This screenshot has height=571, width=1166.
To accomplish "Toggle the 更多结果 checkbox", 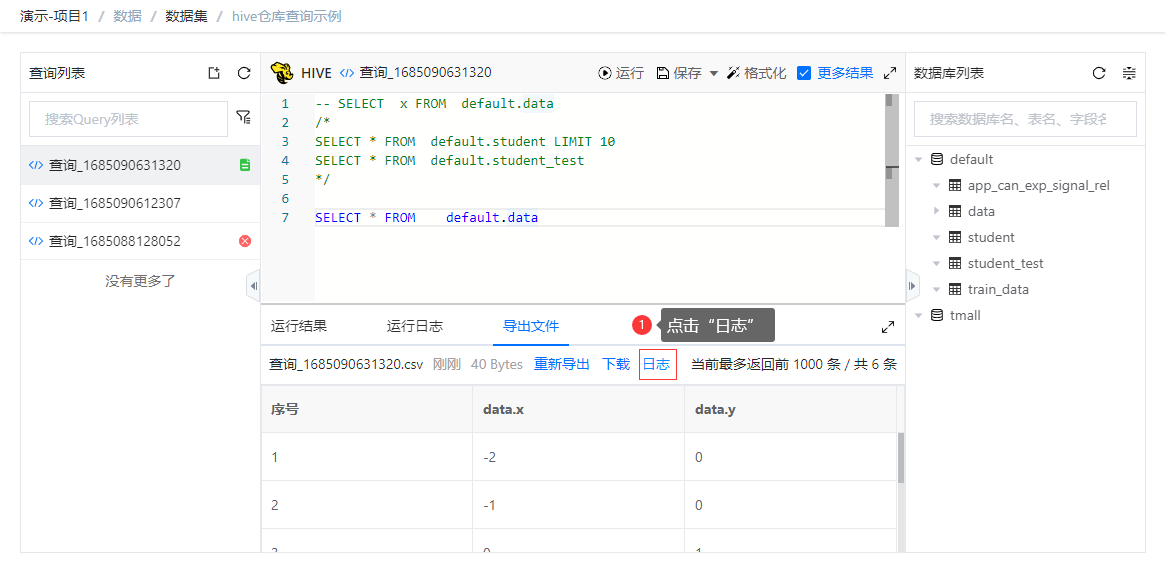I will tap(804, 73).
